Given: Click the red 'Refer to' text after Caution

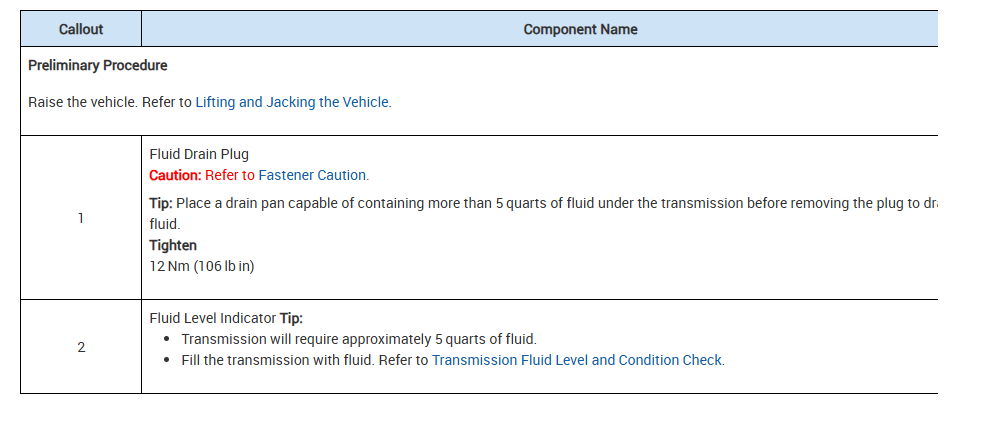Looking at the screenshot, I should tap(230, 175).
